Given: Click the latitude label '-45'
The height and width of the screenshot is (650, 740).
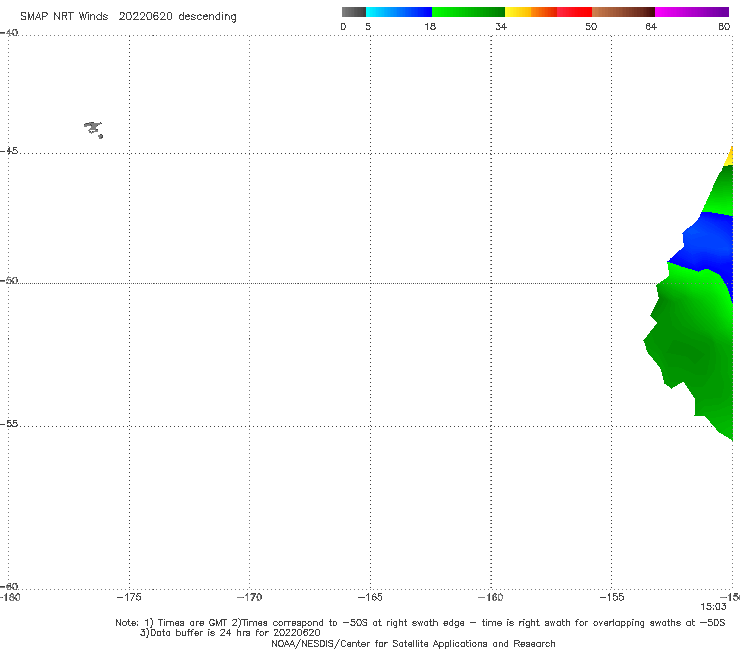Looking at the screenshot, I should pyautogui.click(x=9, y=151).
